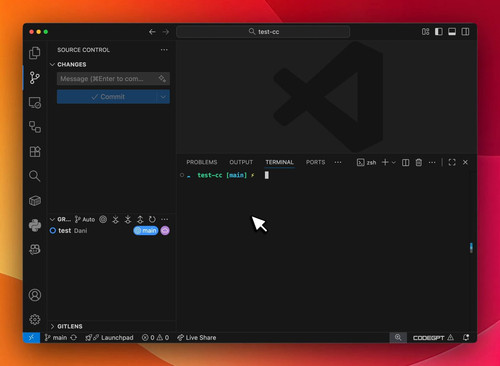500x366 pixels.
Task: Toggle the secondary side bar
Action: coord(465,32)
